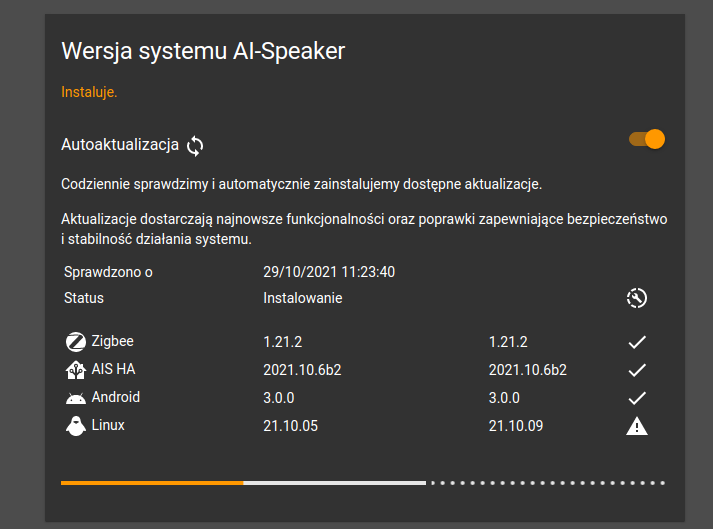Click the available Android version 3.0.0
Image resolution: width=713 pixels, height=529 pixels.
click(x=504, y=398)
